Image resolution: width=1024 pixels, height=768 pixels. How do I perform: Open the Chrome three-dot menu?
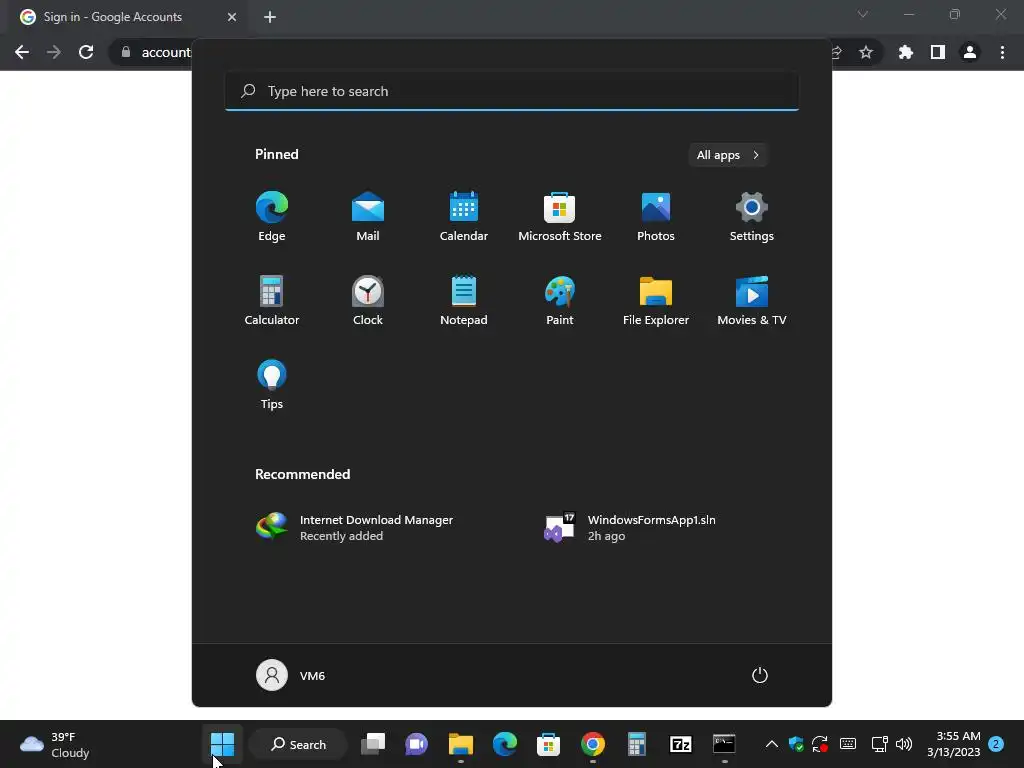point(1002,52)
